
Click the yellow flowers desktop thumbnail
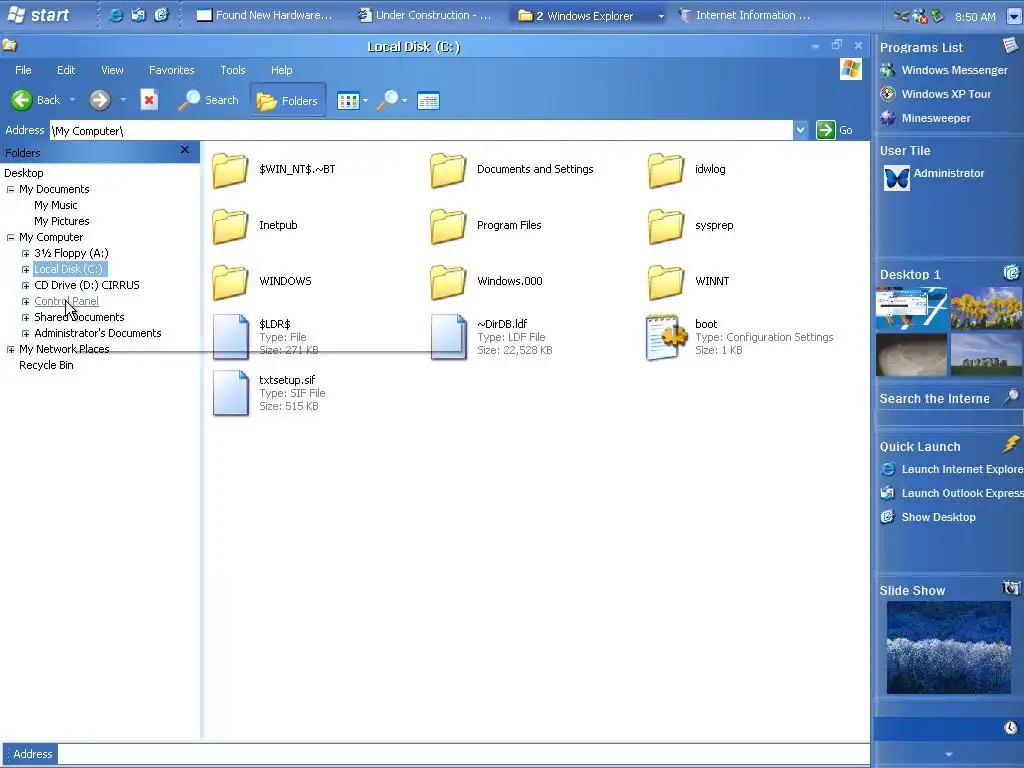point(985,308)
